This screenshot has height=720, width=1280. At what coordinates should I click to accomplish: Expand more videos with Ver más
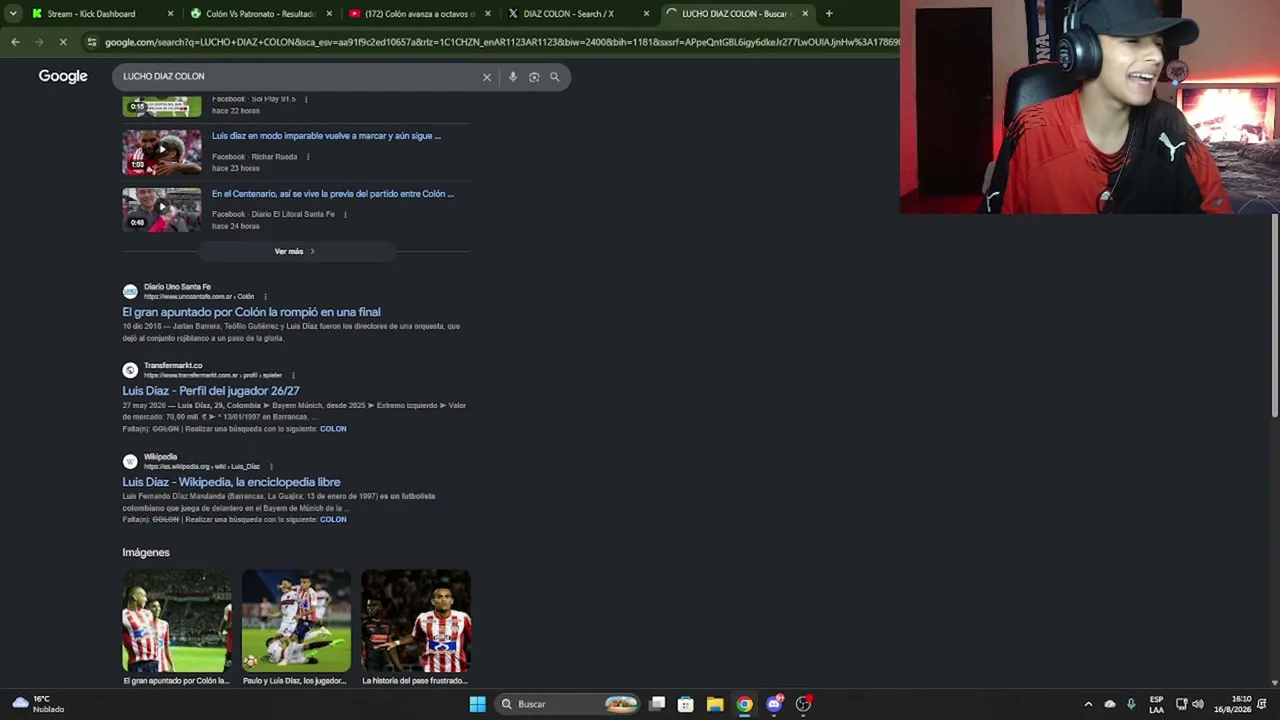point(295,252)
